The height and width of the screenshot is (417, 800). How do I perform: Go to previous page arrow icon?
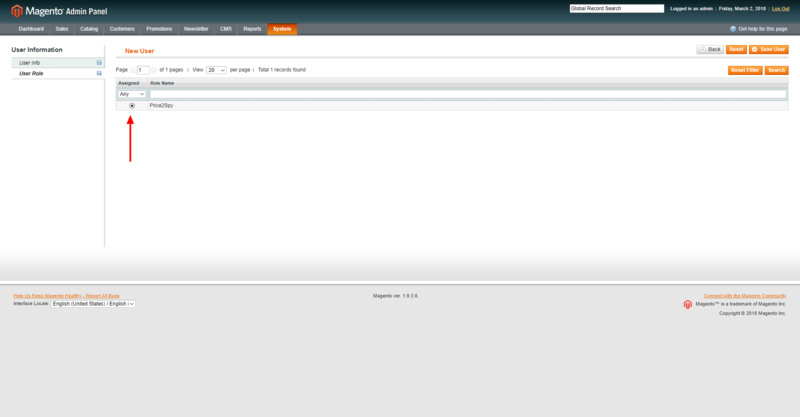pyautogui.click(x=133, y=70)
